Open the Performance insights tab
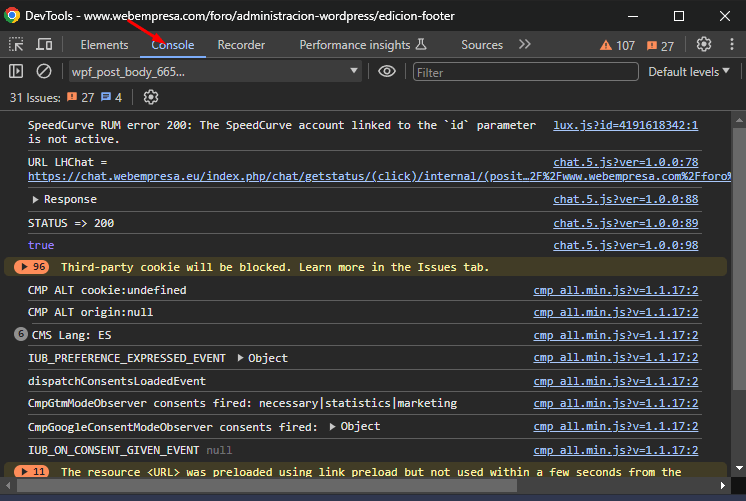Screen dimensions: 746x501 [x=363, y=45]
